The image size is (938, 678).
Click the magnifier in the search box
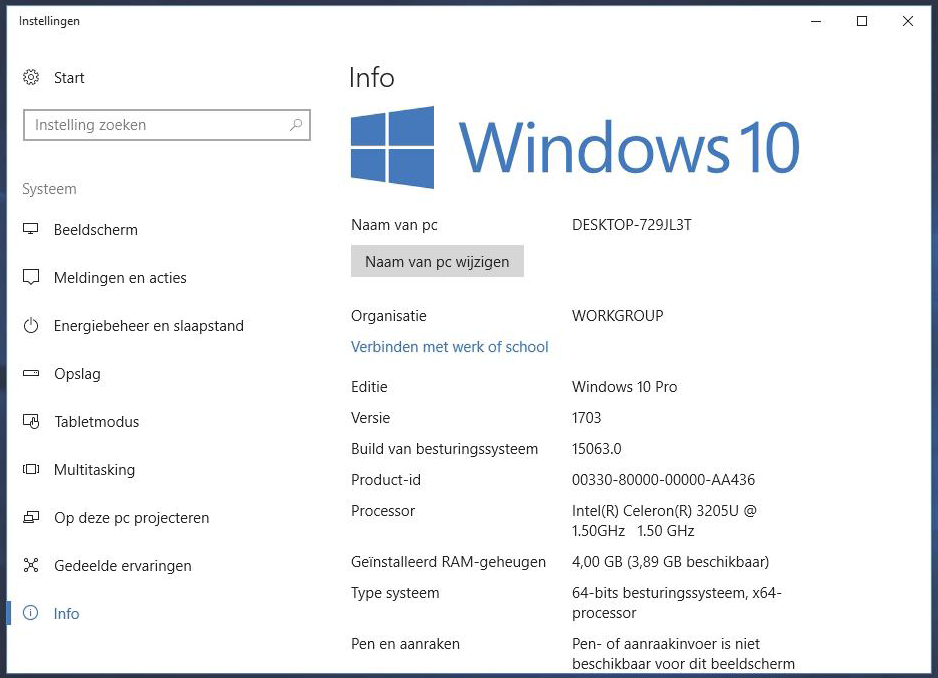click(x=296, y=124)
